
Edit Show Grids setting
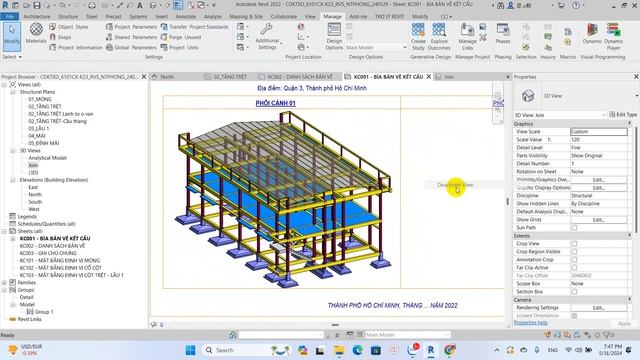pos(598,220)
